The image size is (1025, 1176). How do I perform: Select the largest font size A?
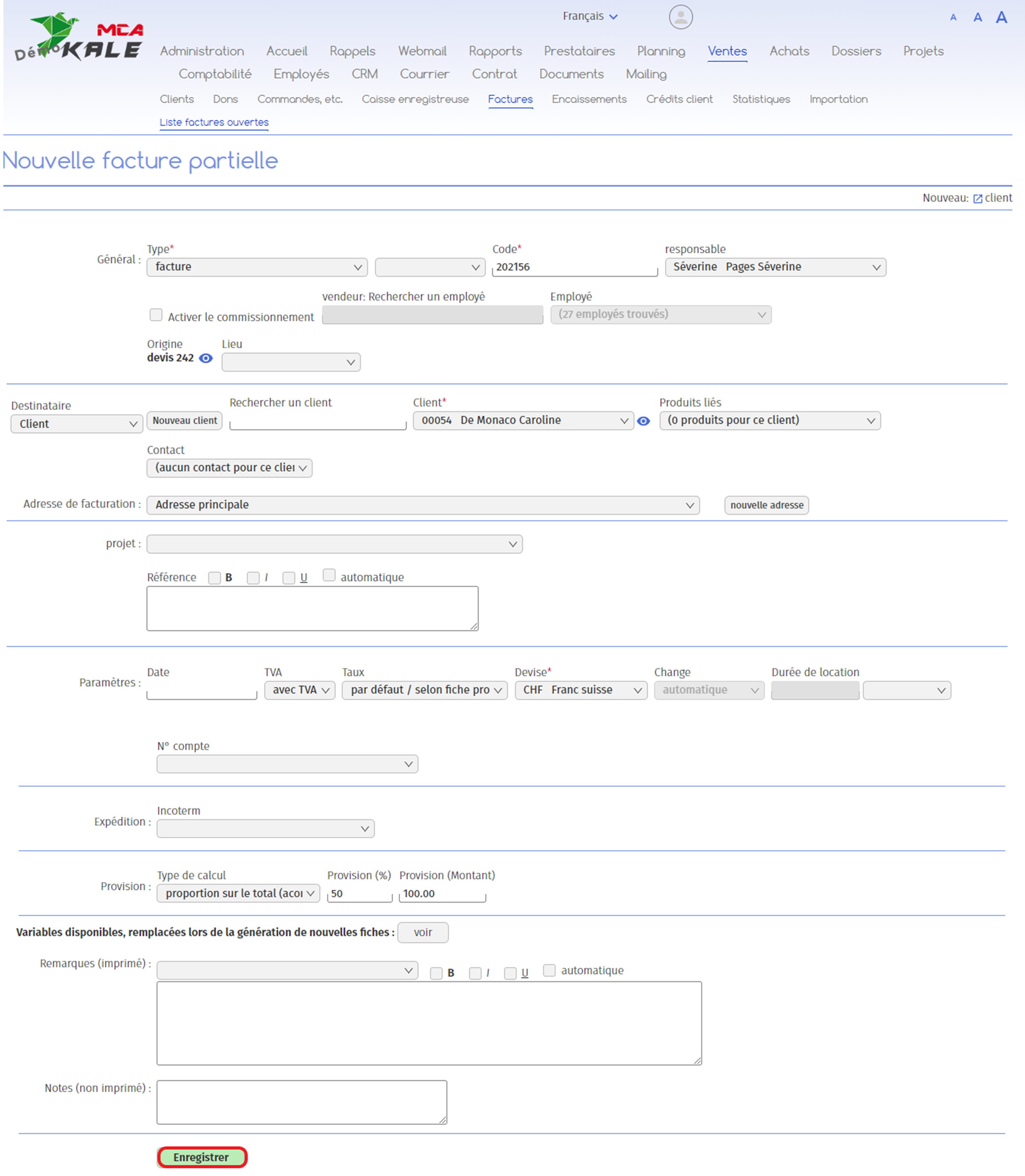coord(1001,17)
